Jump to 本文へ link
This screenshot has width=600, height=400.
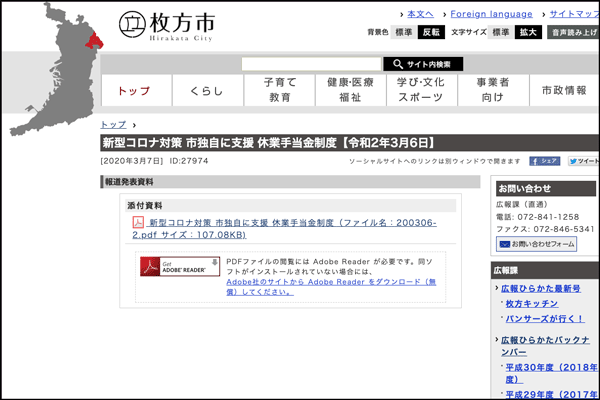coord(420,14)
